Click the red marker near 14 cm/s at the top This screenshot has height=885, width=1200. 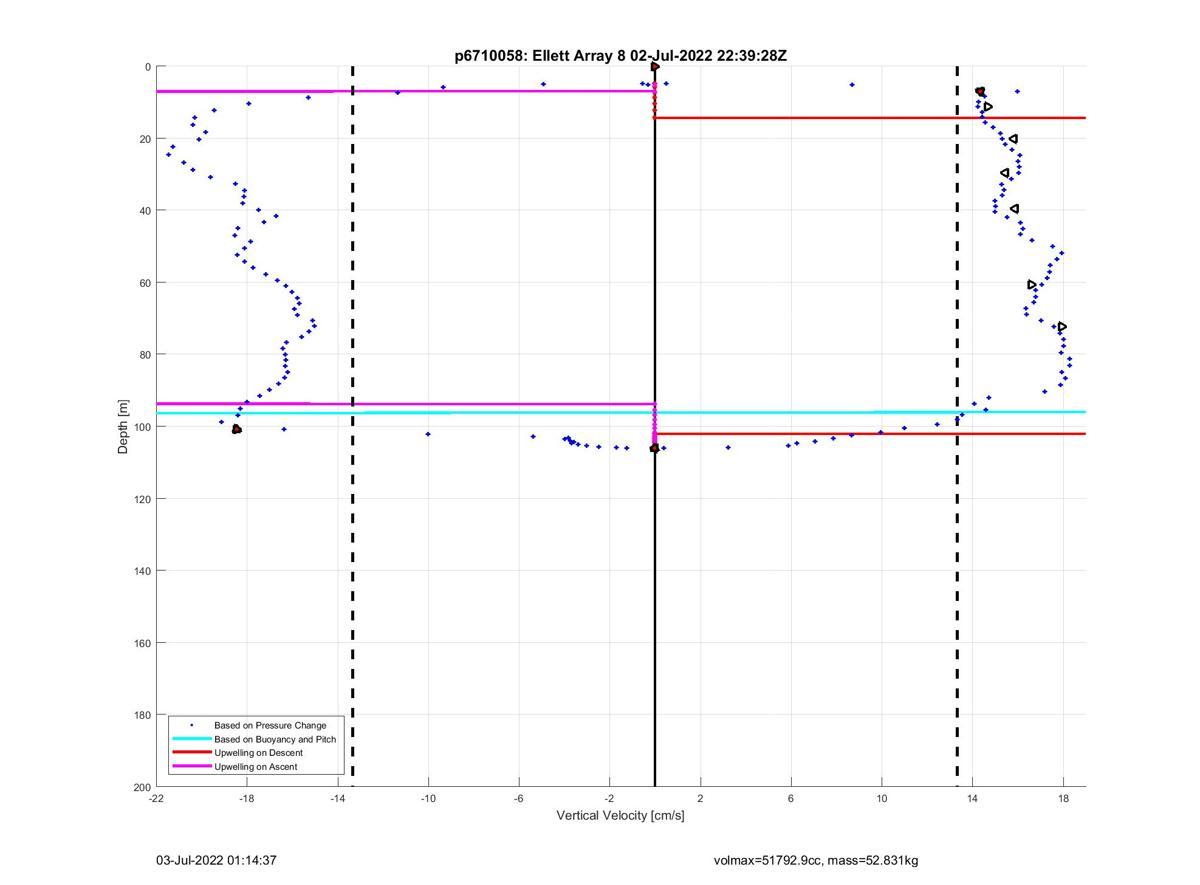980,91
